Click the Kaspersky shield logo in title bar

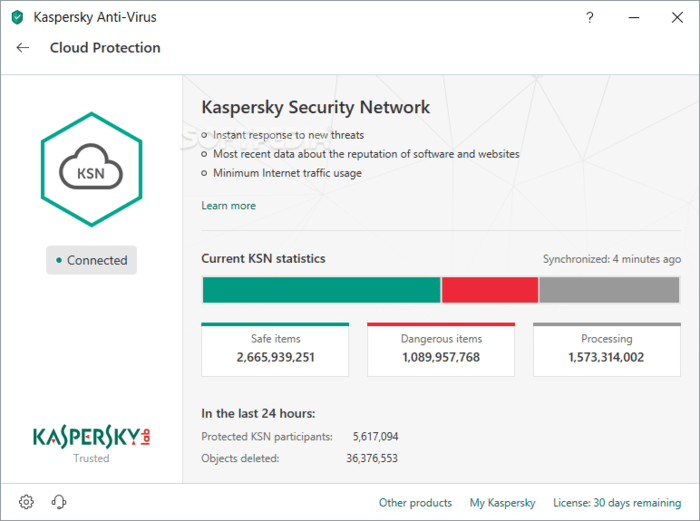[x=17, y=17]
